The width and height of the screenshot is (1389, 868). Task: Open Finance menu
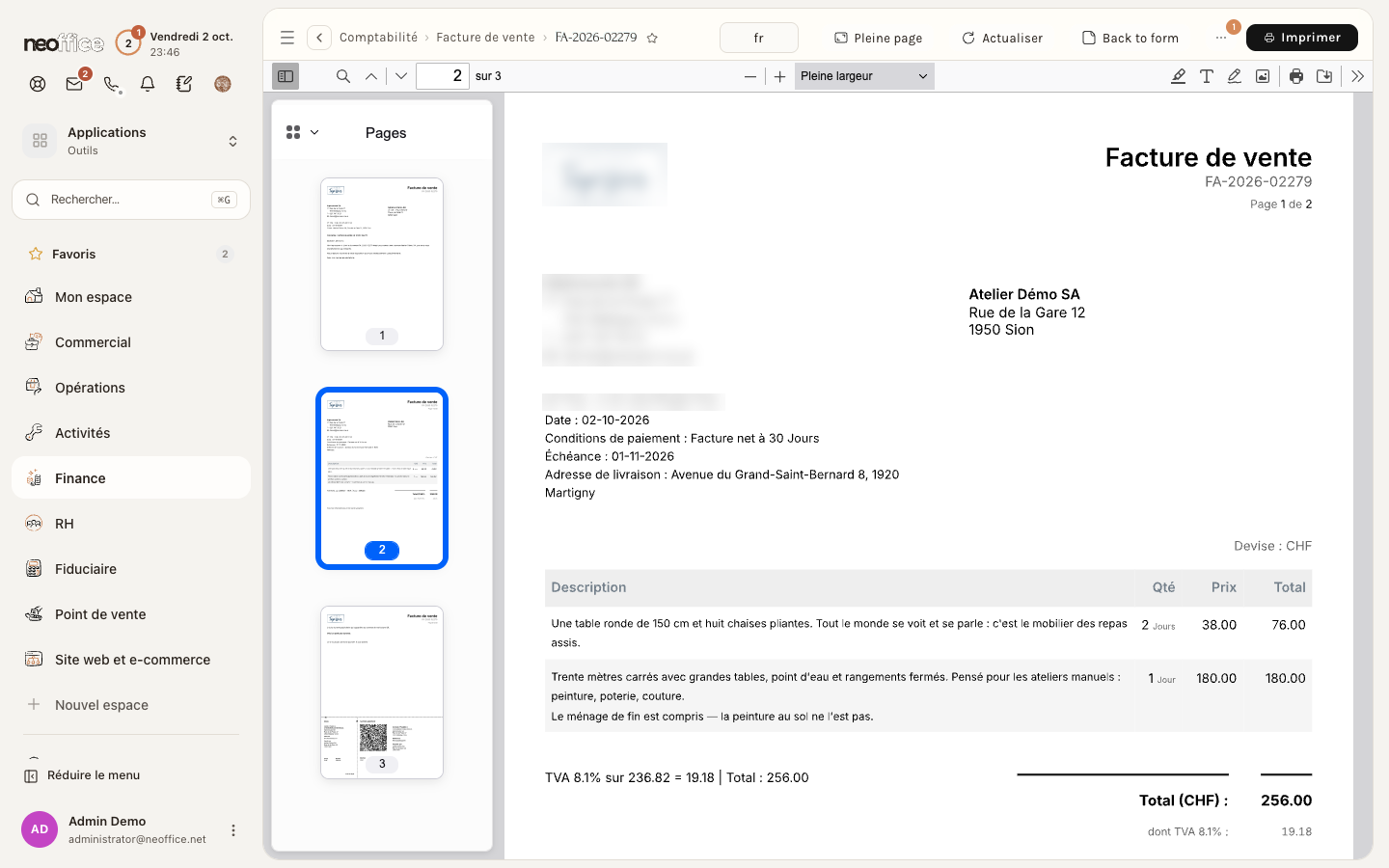tap(131, 478)
